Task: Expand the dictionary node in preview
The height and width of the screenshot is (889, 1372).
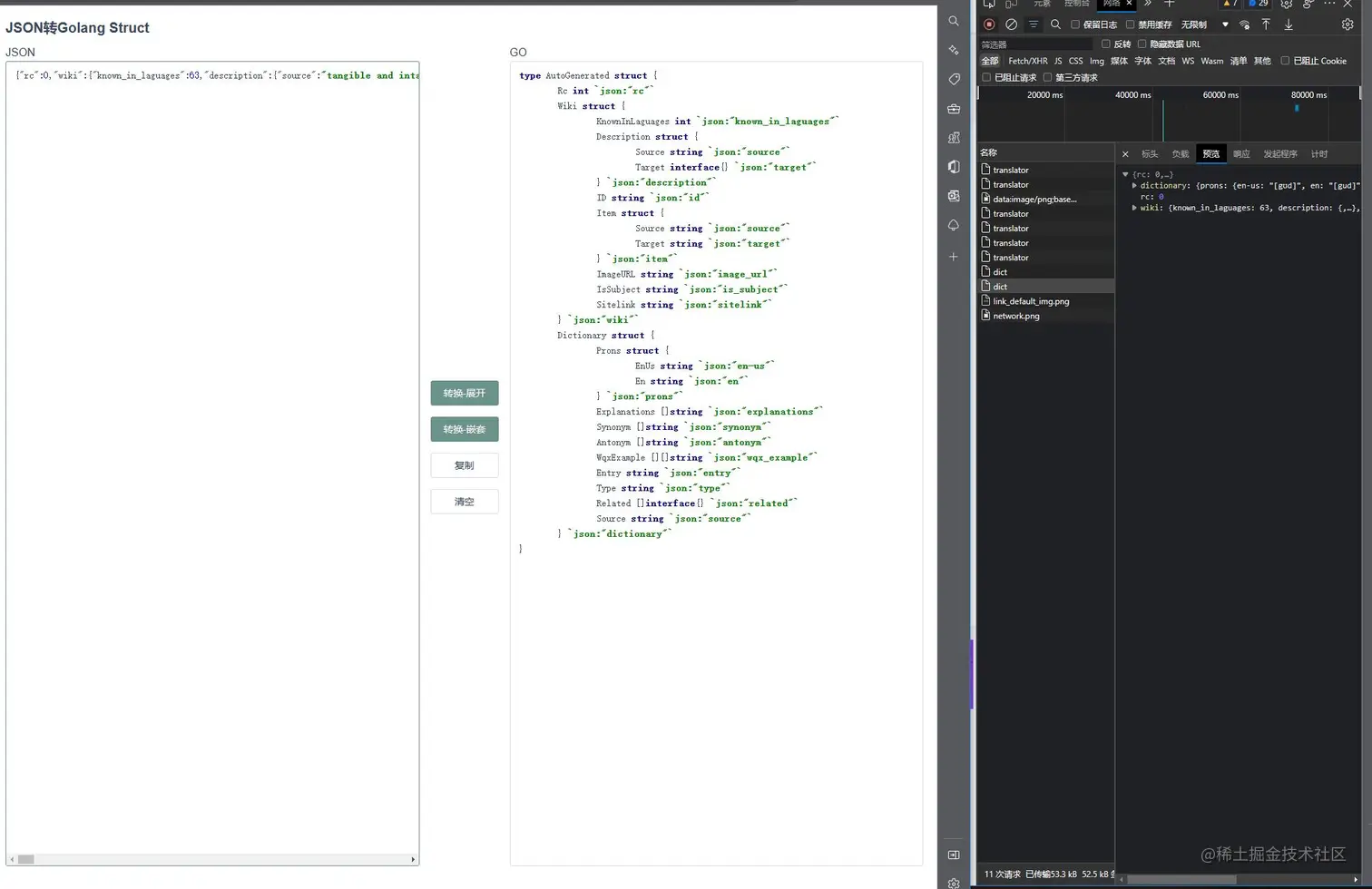Action: [1134, 185]
